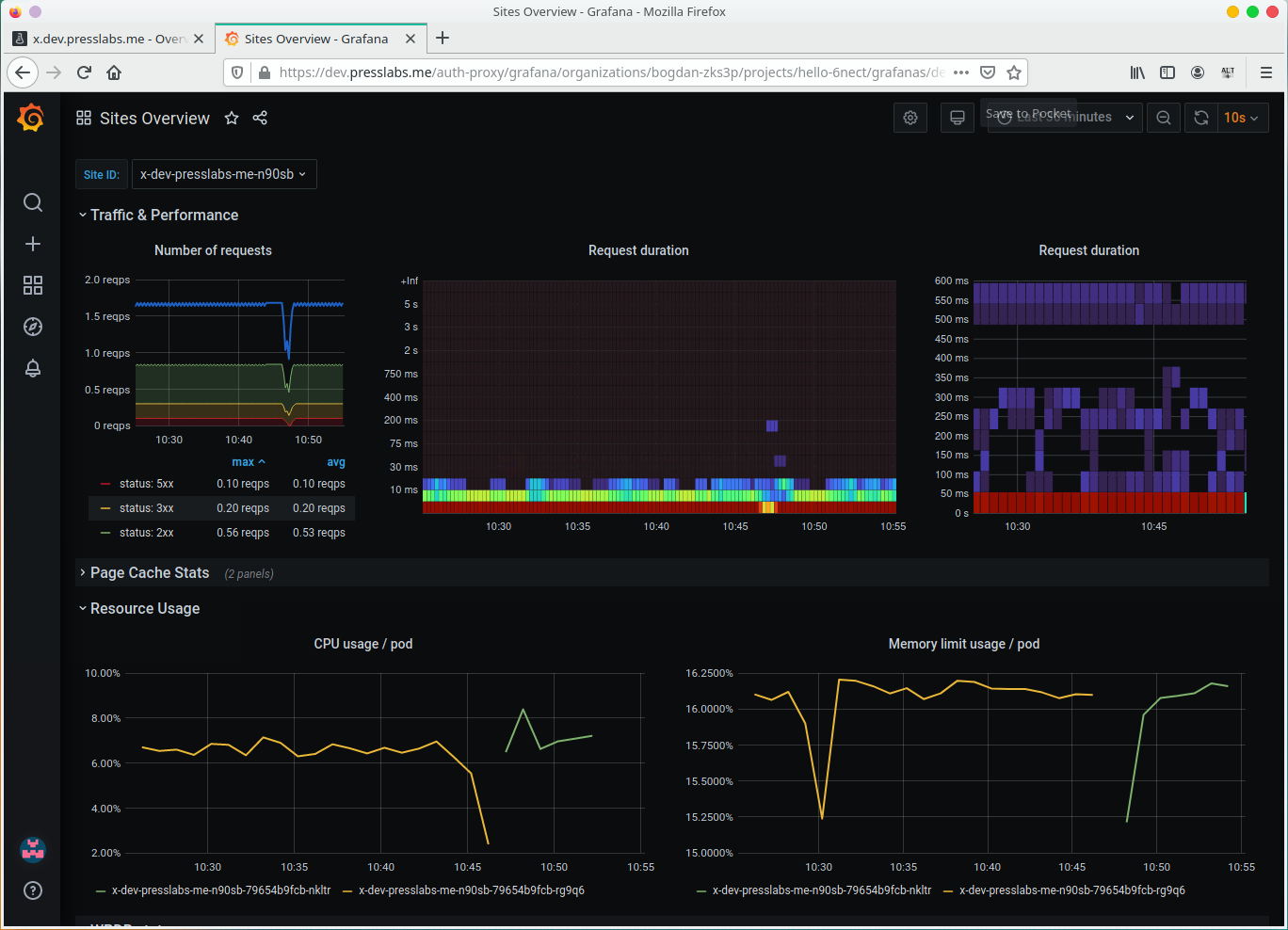1288x930 pixels.
Task: Open the Help question mark icon
Action: pos(33,890)
